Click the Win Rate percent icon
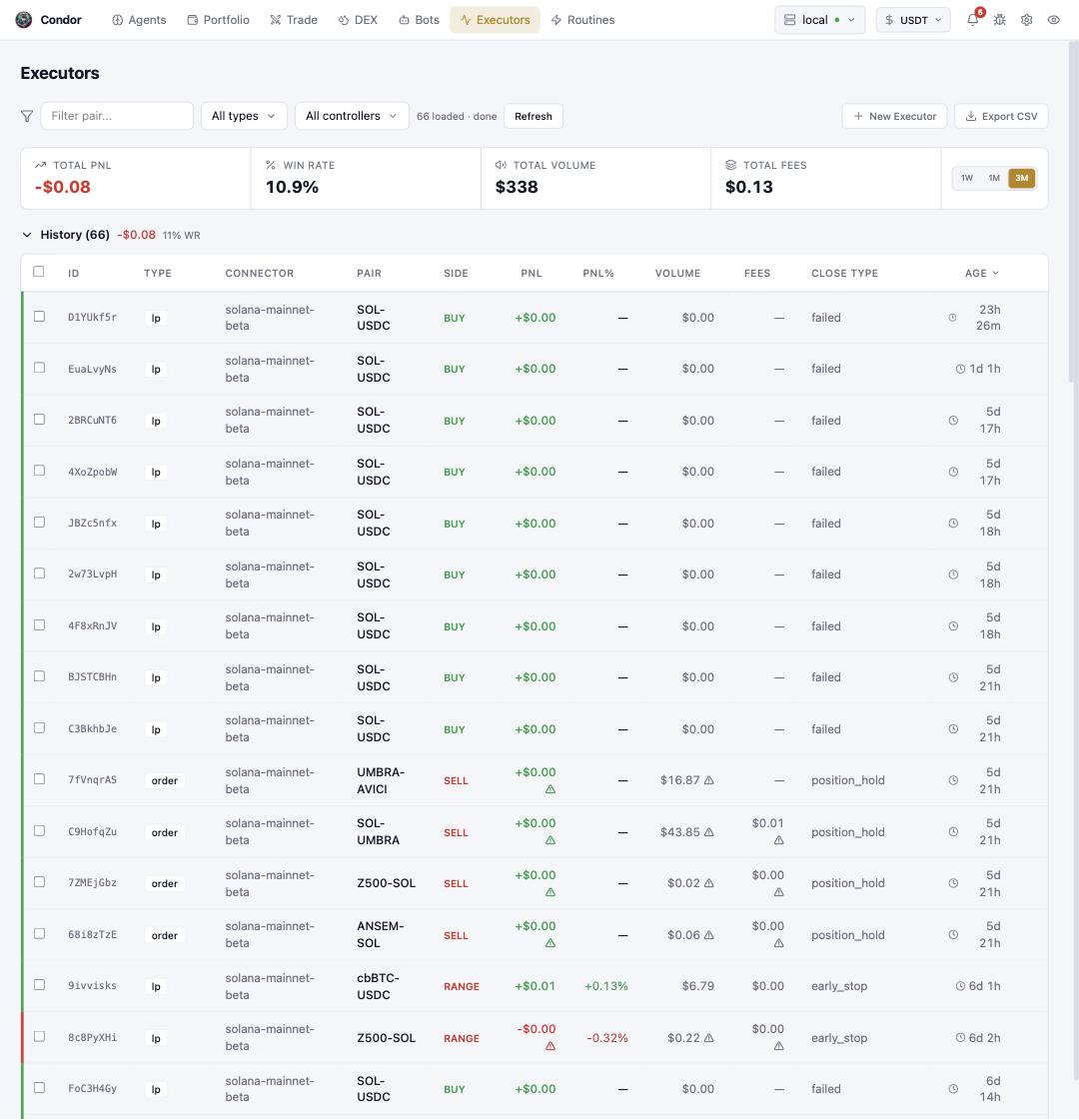The height and width of the screenshot is (1120, 1079). 271,165
